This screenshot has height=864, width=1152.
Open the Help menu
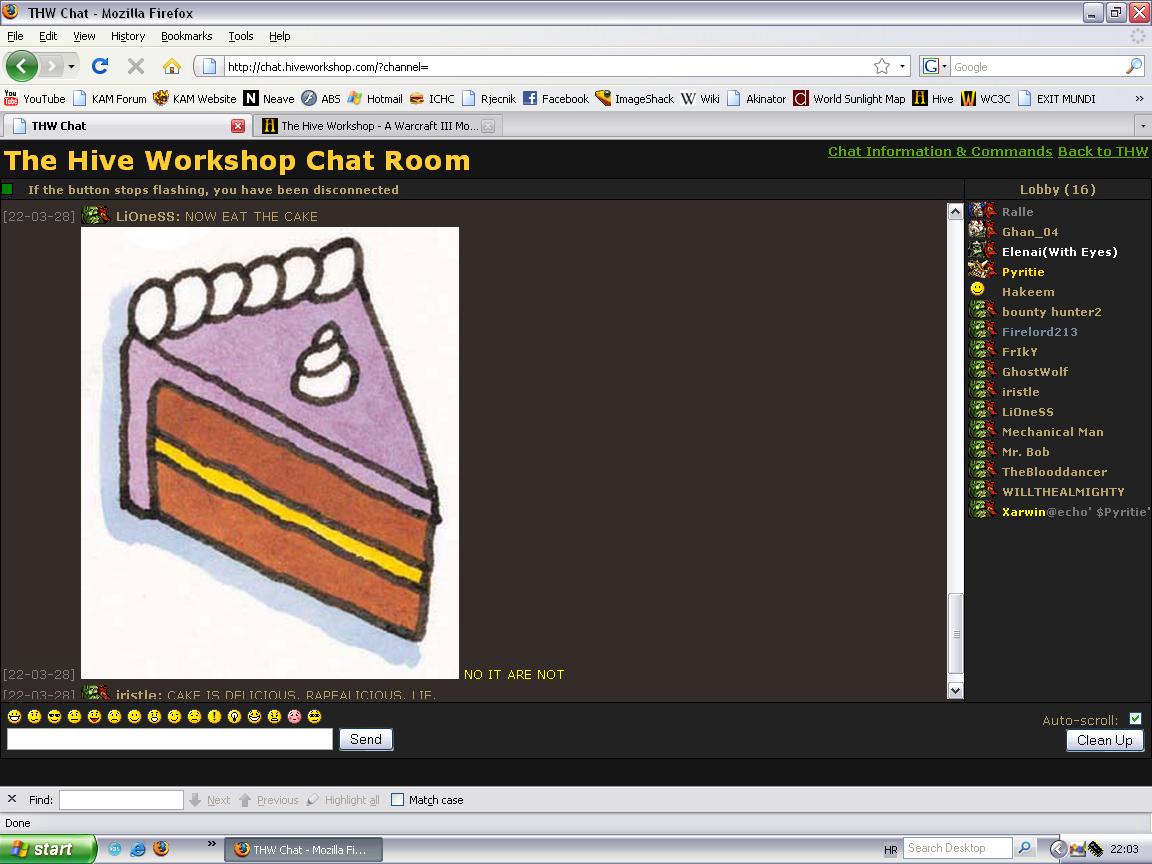point(279,36)
